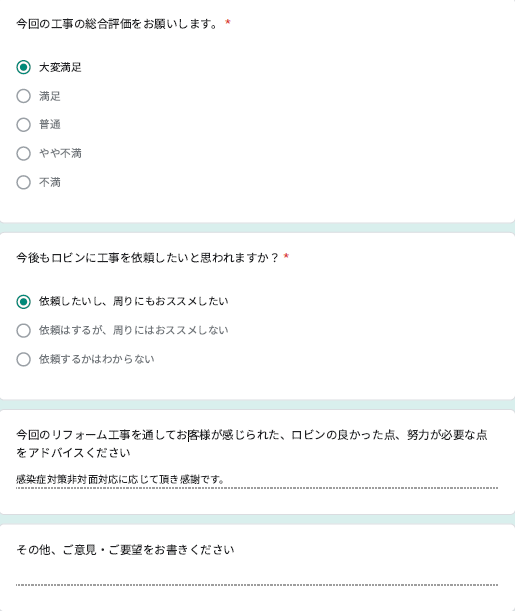The height and width of the screenshot is (611, 515).
Task: Choose radio circle for 依頼はするが、周りにはおススメしない
Action: click(23, 330)
